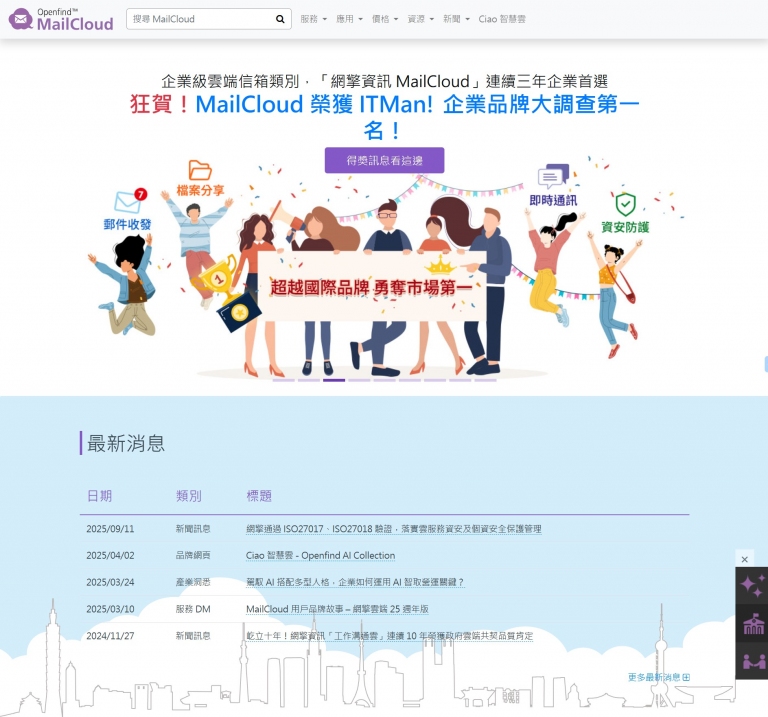768x717 pixels.
Task: Focus the 搜尋 MailCloud search field
Action: (198, 19)
